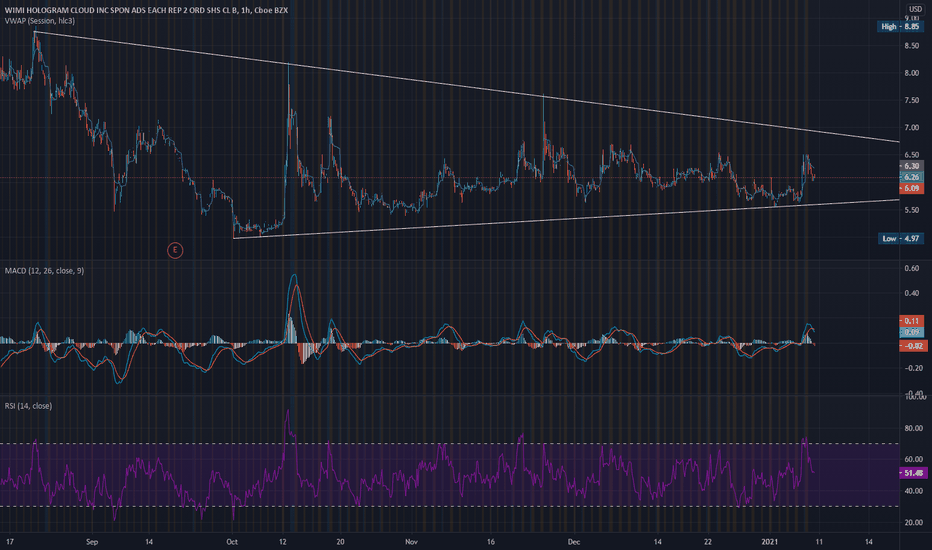
Task: Click the 'Nov' date on time axis
Action: coord(411,542)
